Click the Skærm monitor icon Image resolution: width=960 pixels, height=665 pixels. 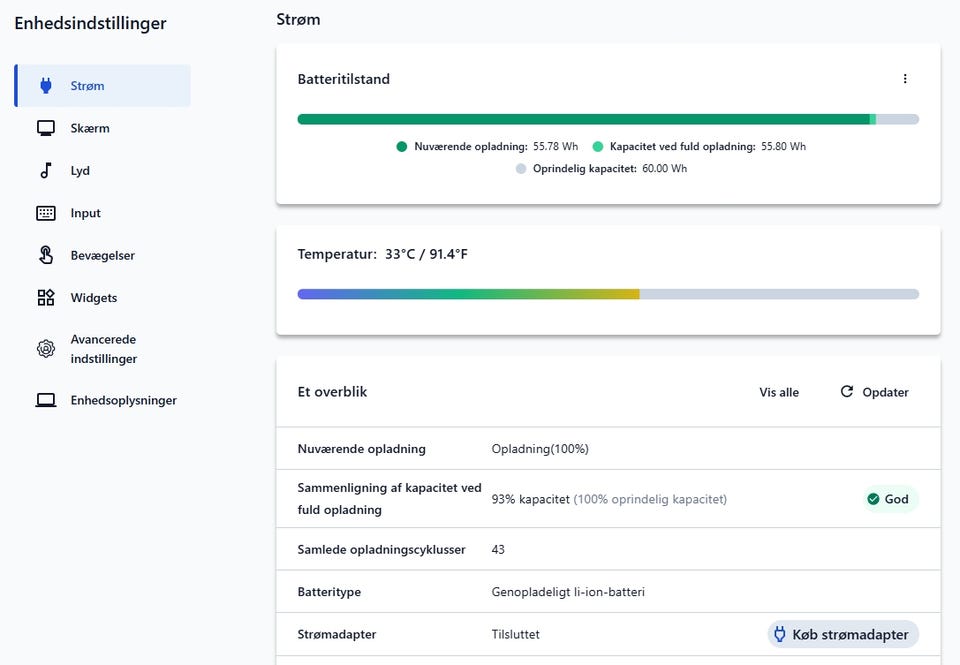46,128
